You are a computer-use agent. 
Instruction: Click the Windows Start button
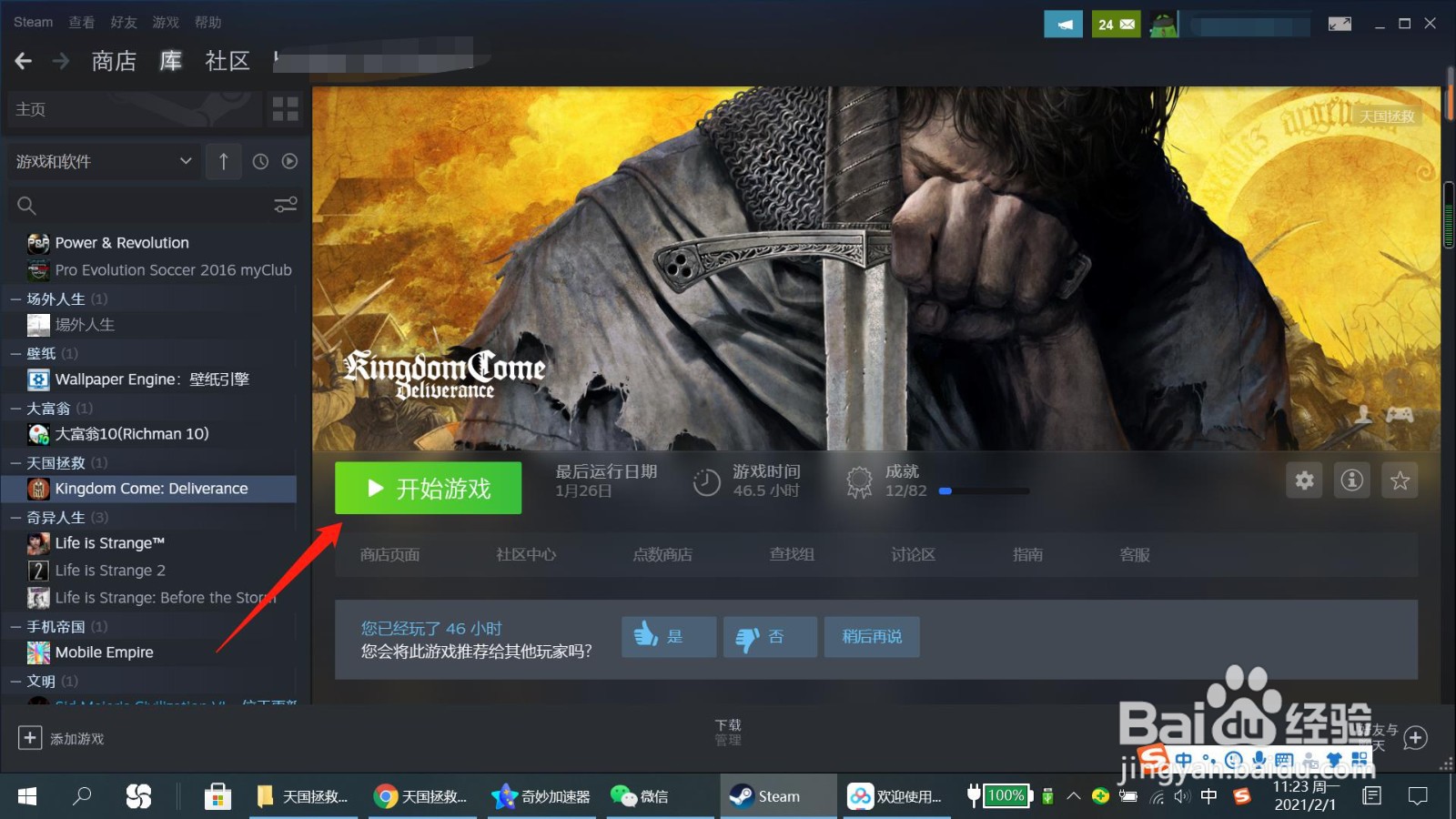point(27,796)
